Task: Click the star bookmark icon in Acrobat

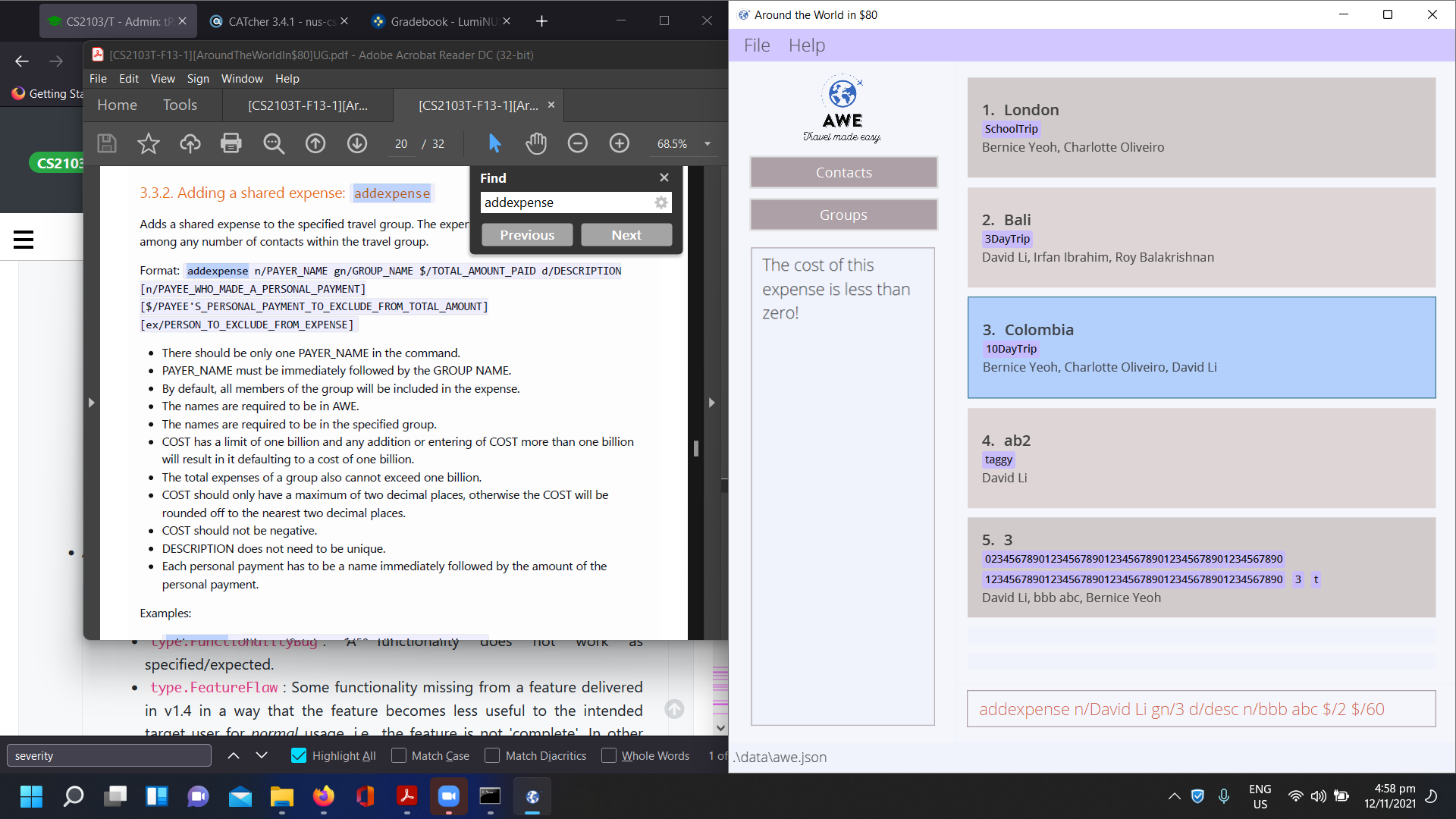Action: coord(149,143)
